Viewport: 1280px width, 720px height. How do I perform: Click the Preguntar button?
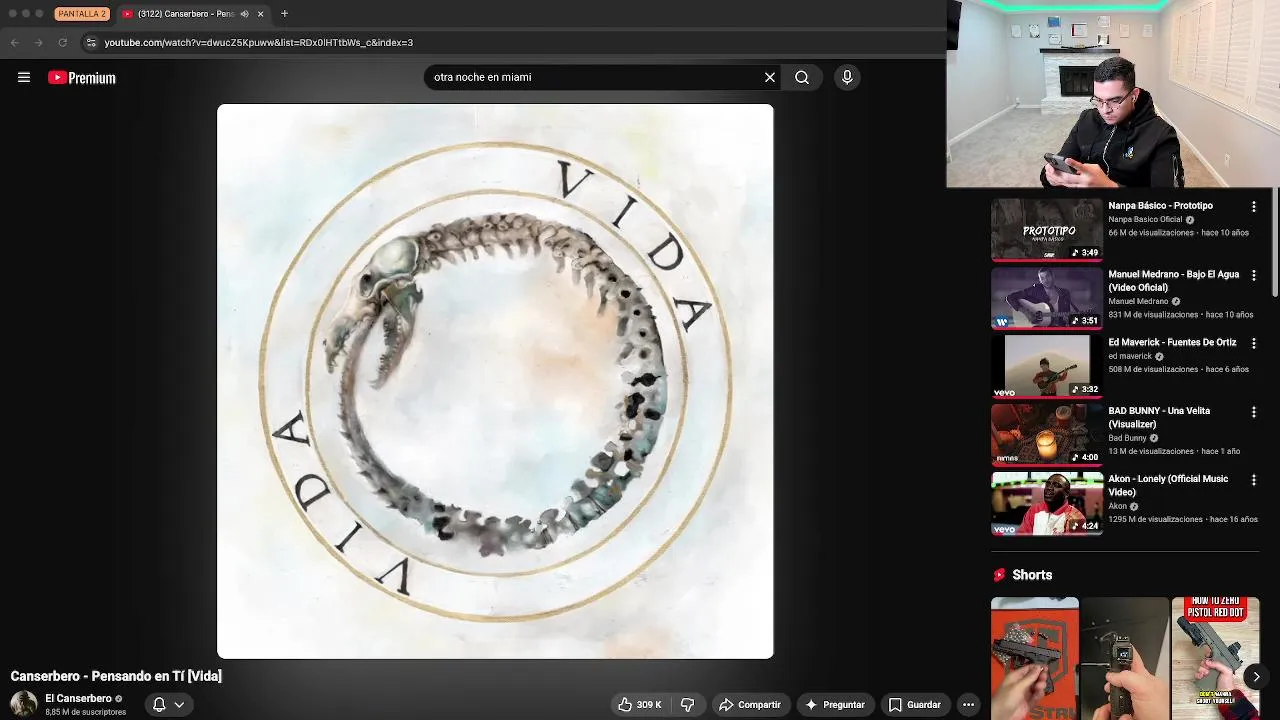click(x=835, y=705)
